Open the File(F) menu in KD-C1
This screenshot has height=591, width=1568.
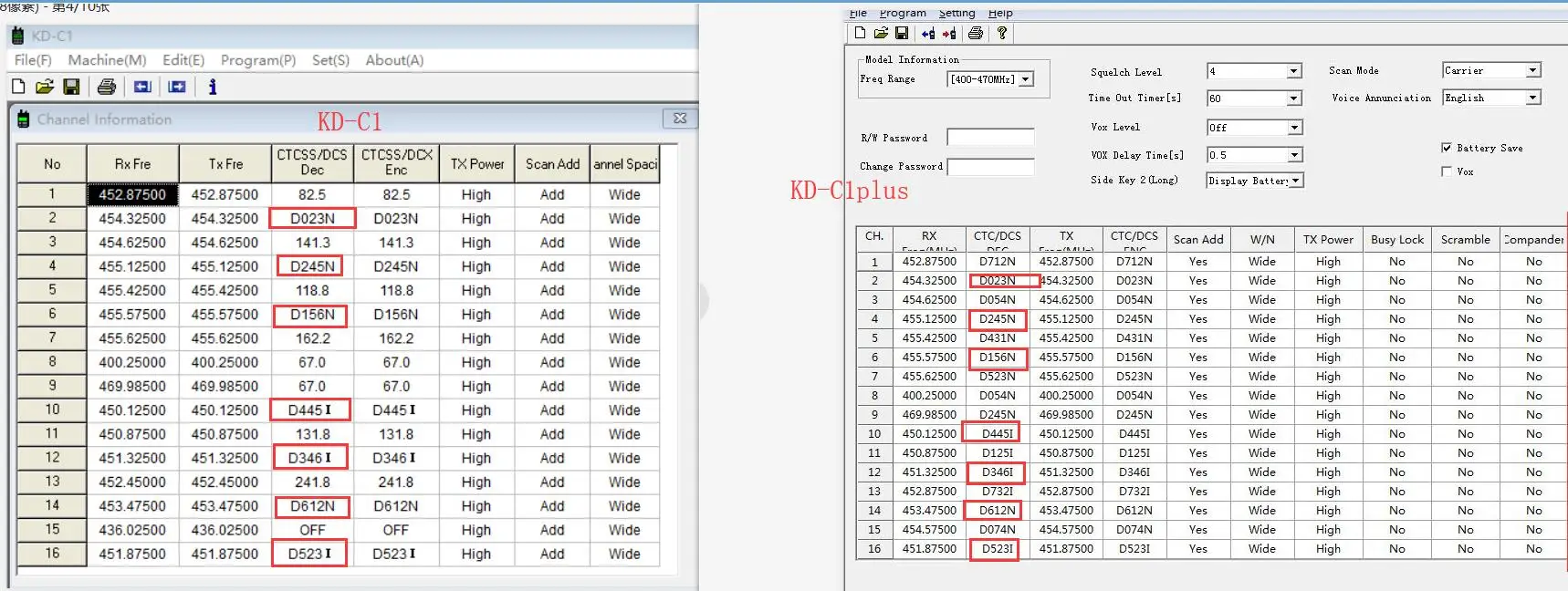tap(33, 60)
